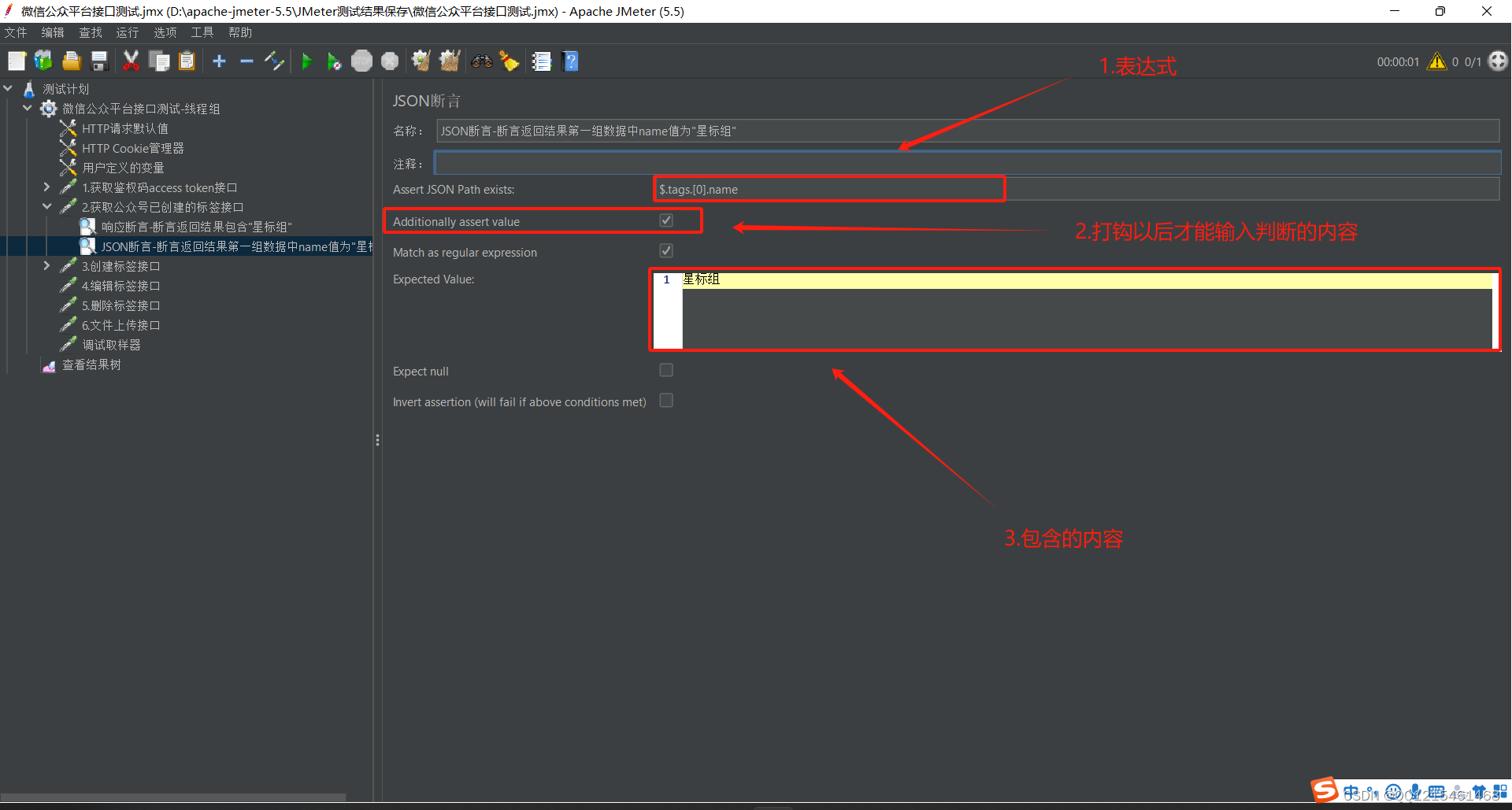
Task: Open the Function helper list icon
Action: (542, 61)
